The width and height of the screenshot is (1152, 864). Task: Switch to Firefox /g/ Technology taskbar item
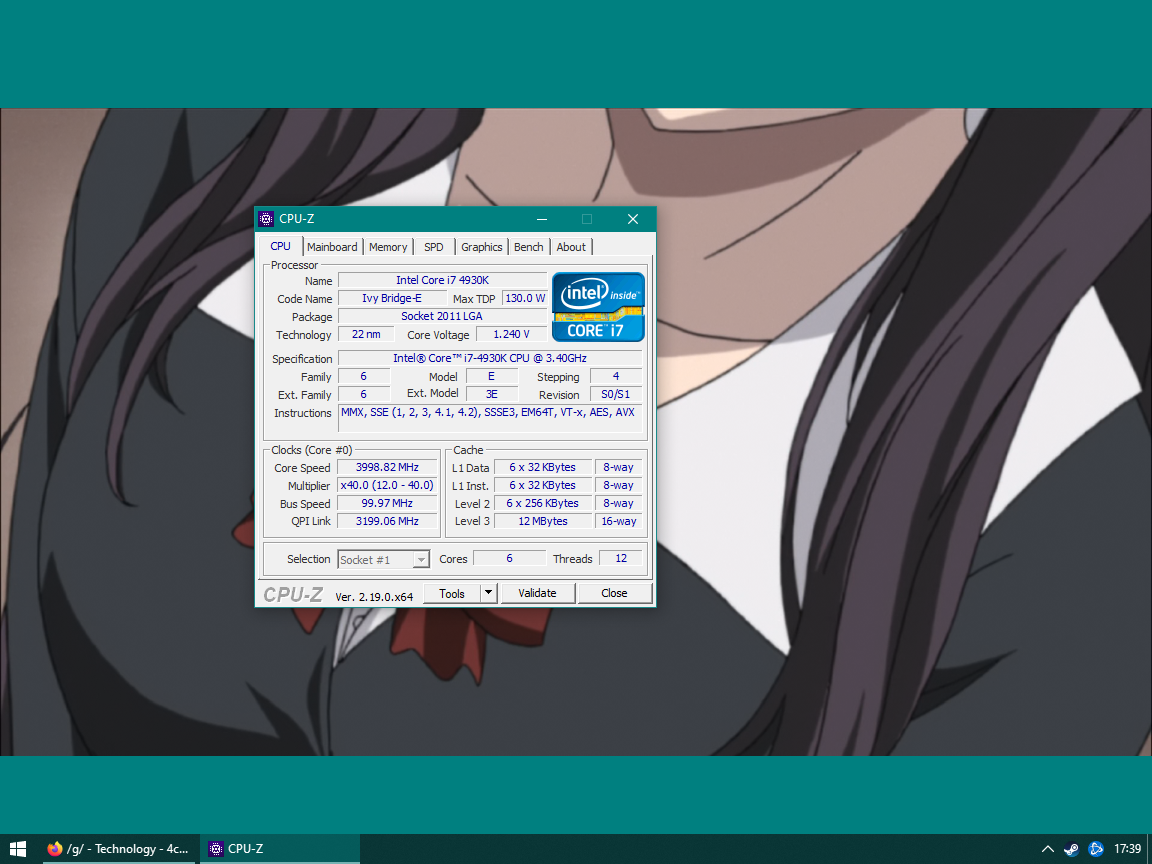point(118,849)
